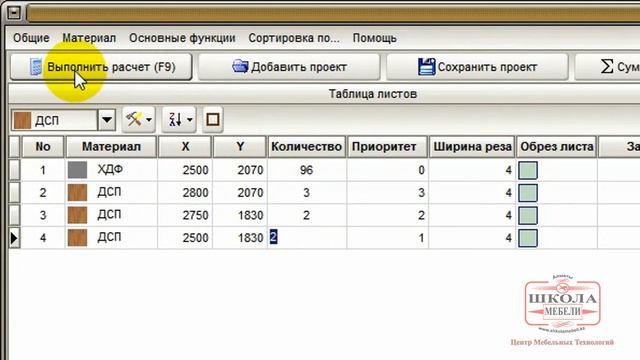
Task: Click quantity 3 in row 2
Action: click(307, 192)
